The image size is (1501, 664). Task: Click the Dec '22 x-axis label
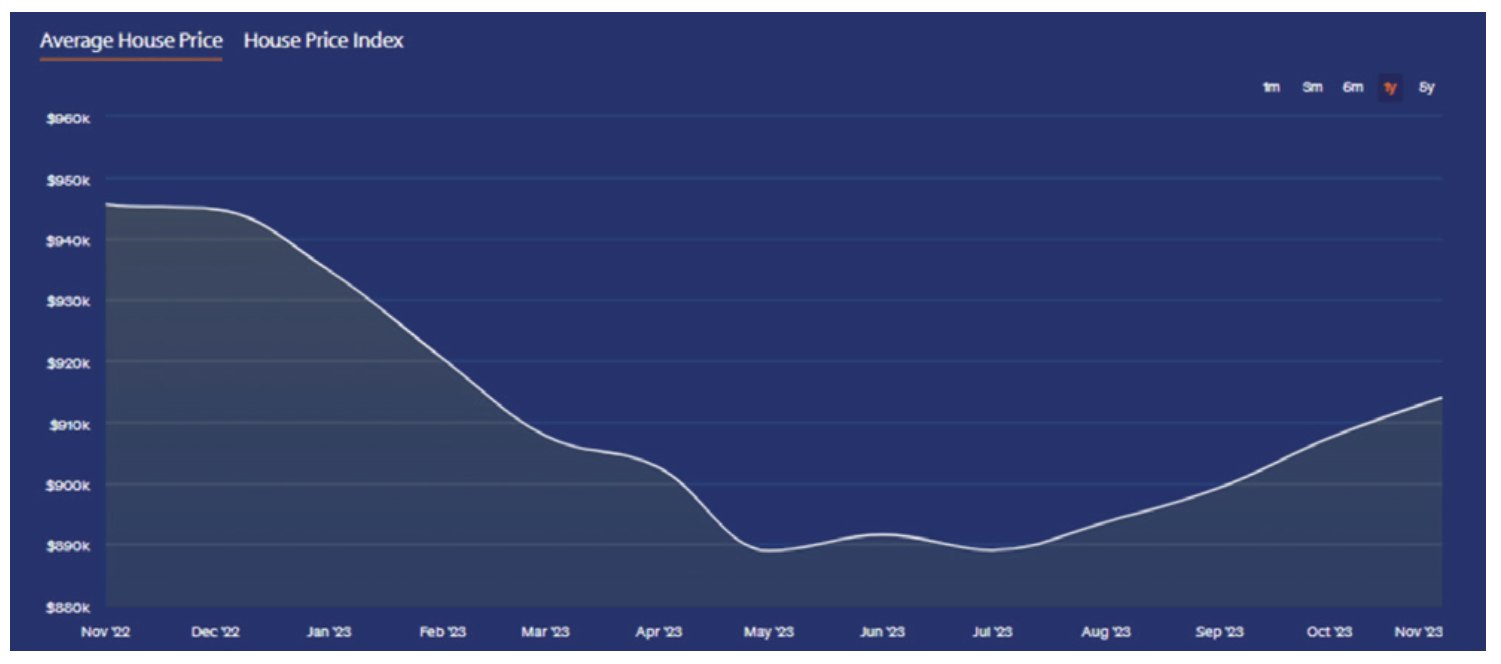click(x=217, y=632)
